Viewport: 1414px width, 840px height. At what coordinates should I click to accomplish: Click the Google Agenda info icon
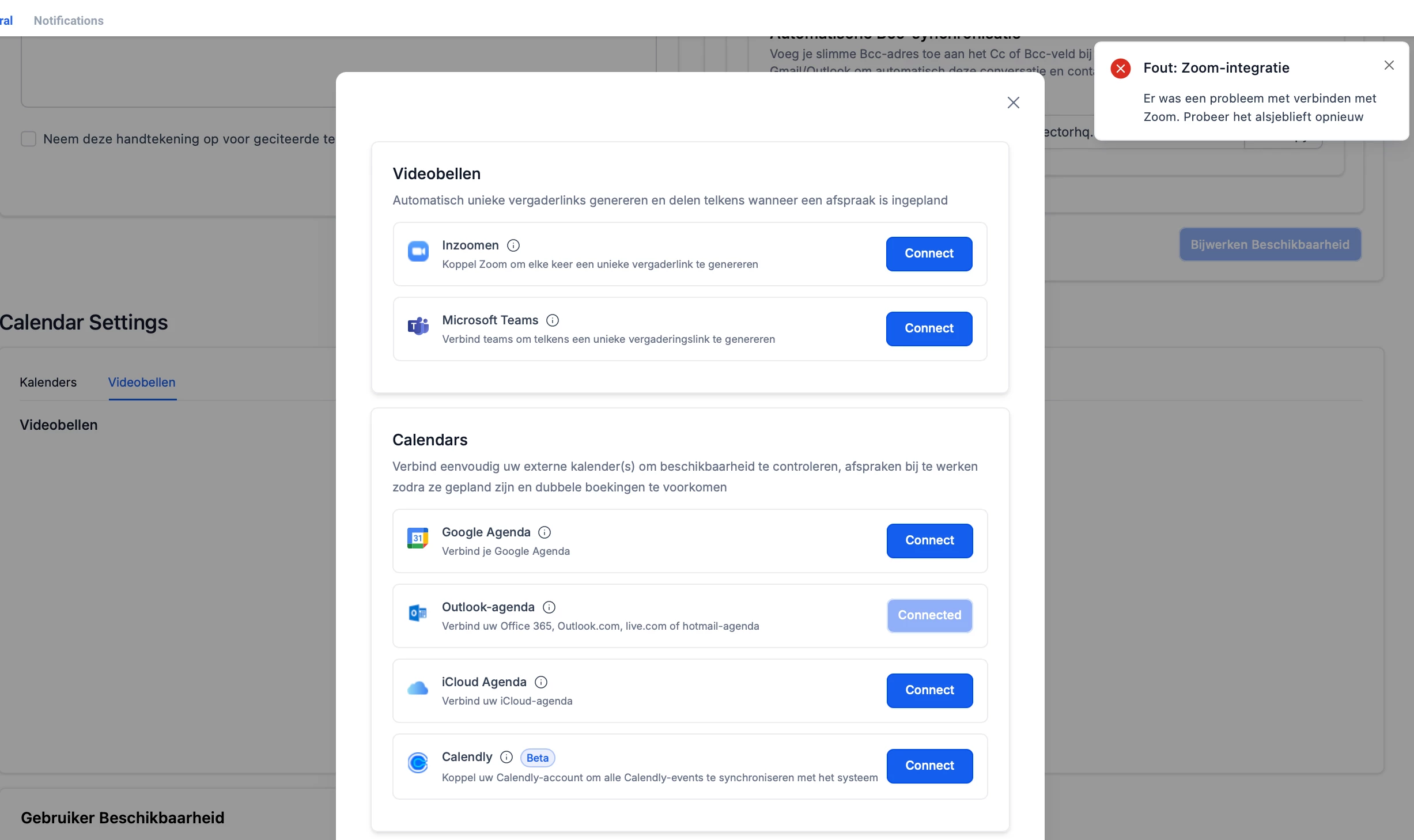point(545,532)
